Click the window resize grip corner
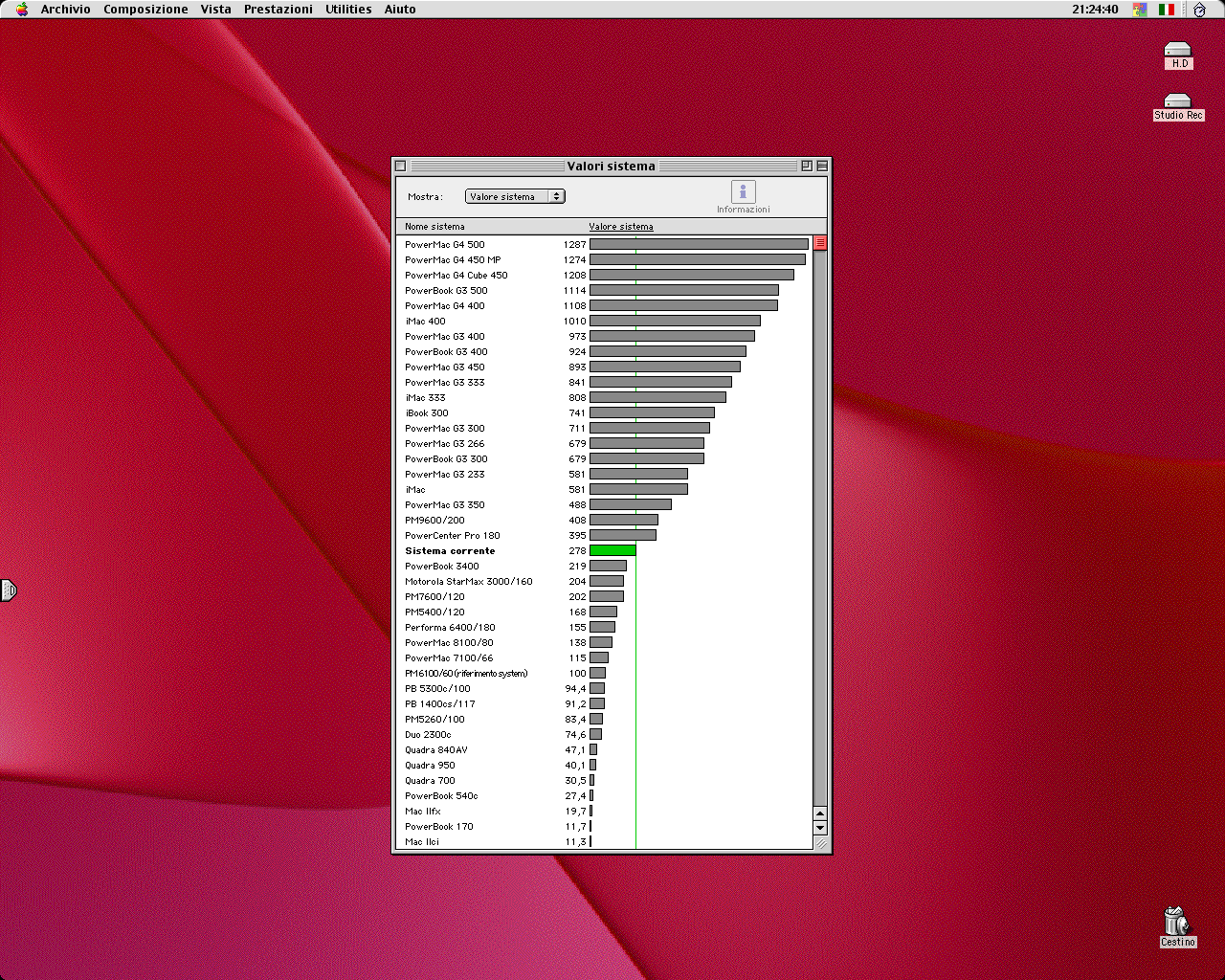The image size is (1225, 980). pyautogui.click(x=820, y=843)
